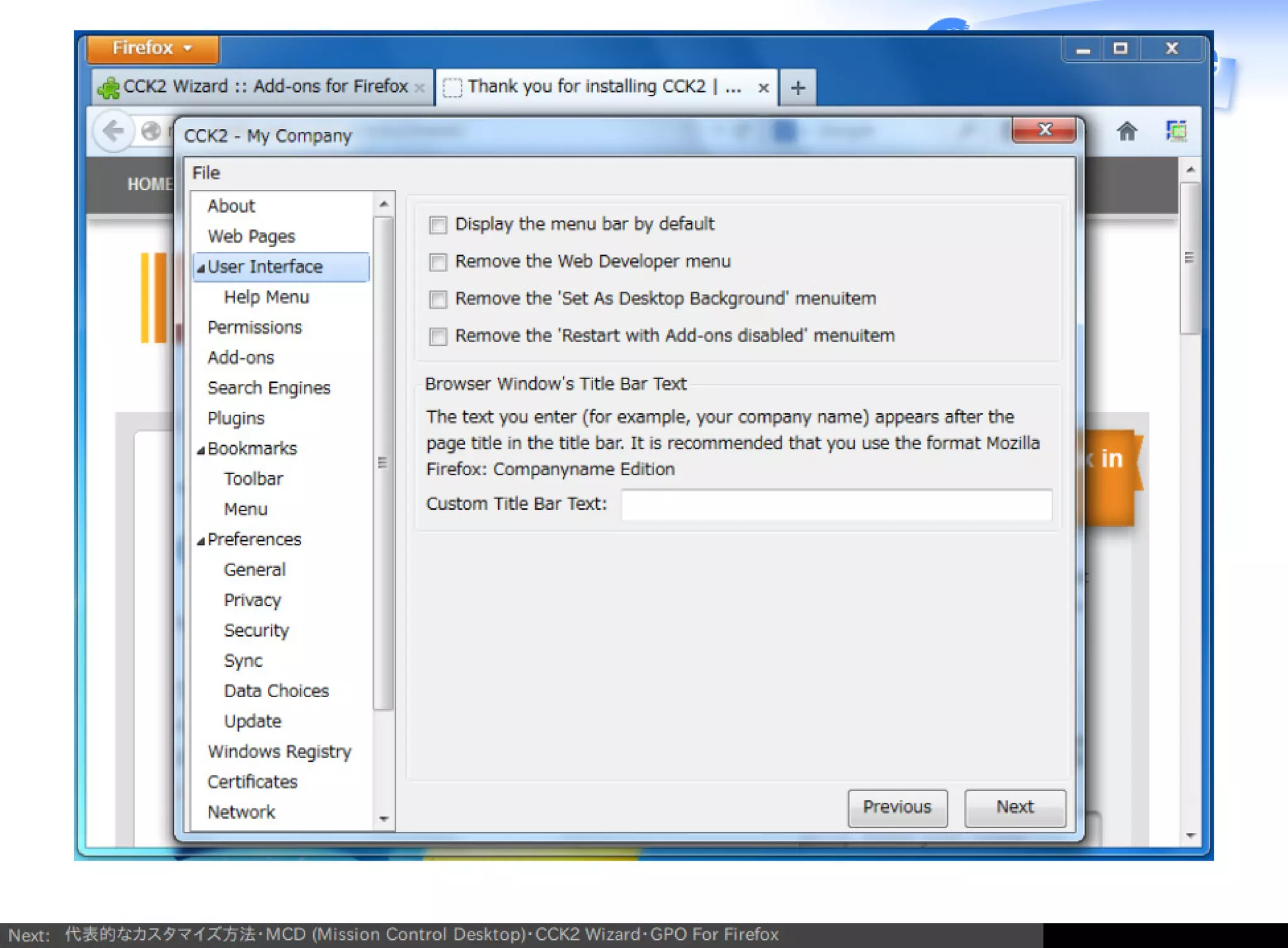Click the Custom Title Bar Text field
This screenshot has width=1288, height=948.
[x=836, y=505]
